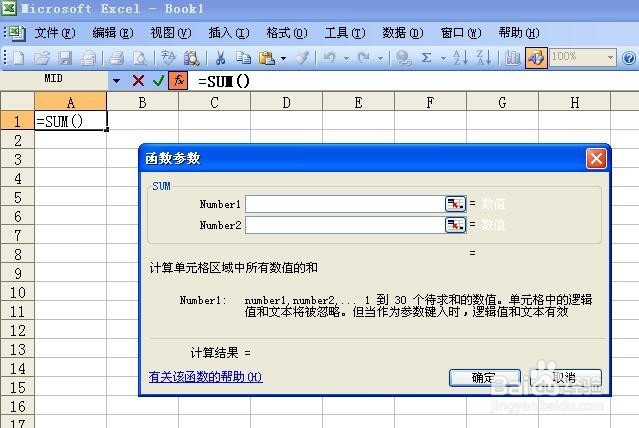Open the Paste options dropdown arrow

pyautogui.click(x=283, y=58)
